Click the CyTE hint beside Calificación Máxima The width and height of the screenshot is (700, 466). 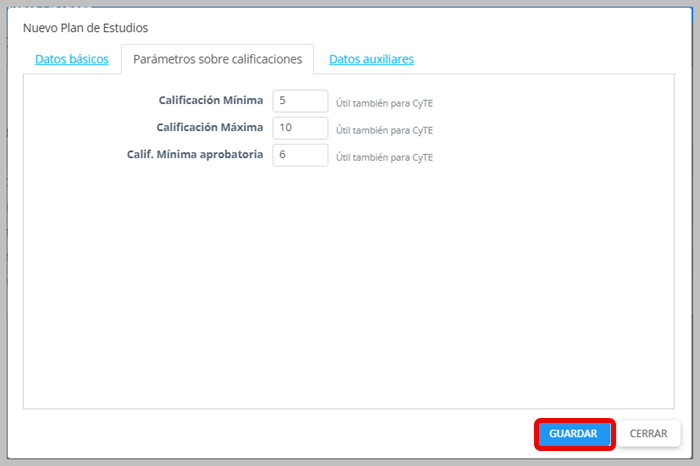pos(384,130)
